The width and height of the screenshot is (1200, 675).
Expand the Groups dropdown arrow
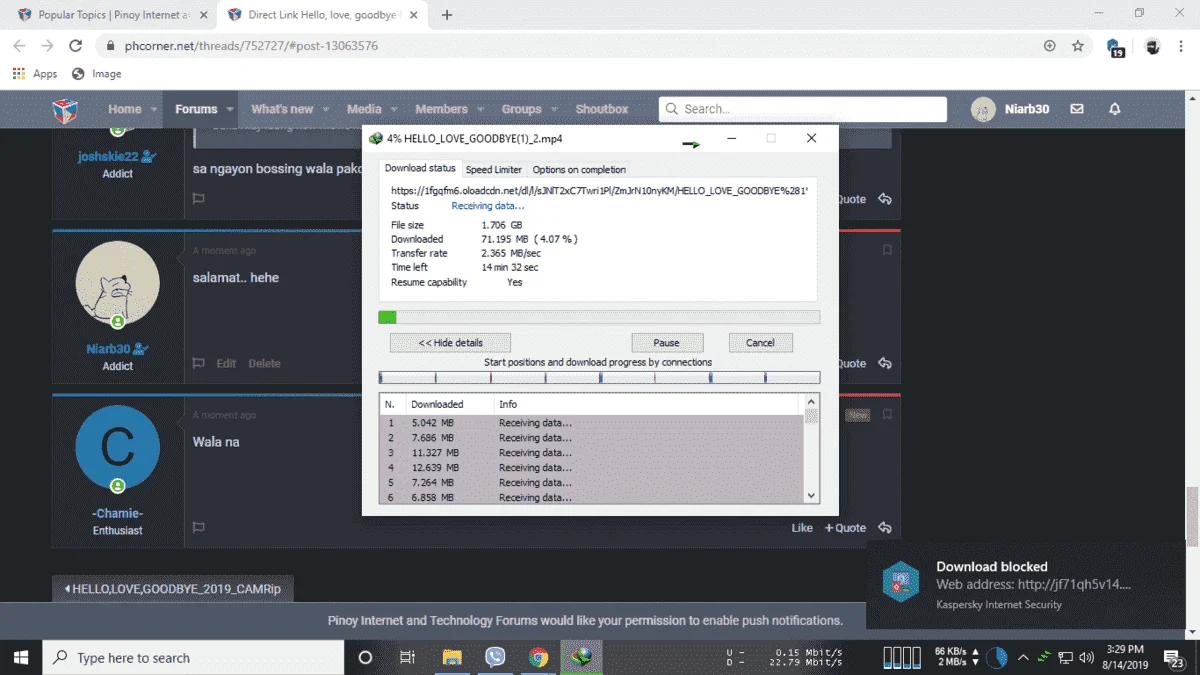pyautogui.click(x=553, y=109)
